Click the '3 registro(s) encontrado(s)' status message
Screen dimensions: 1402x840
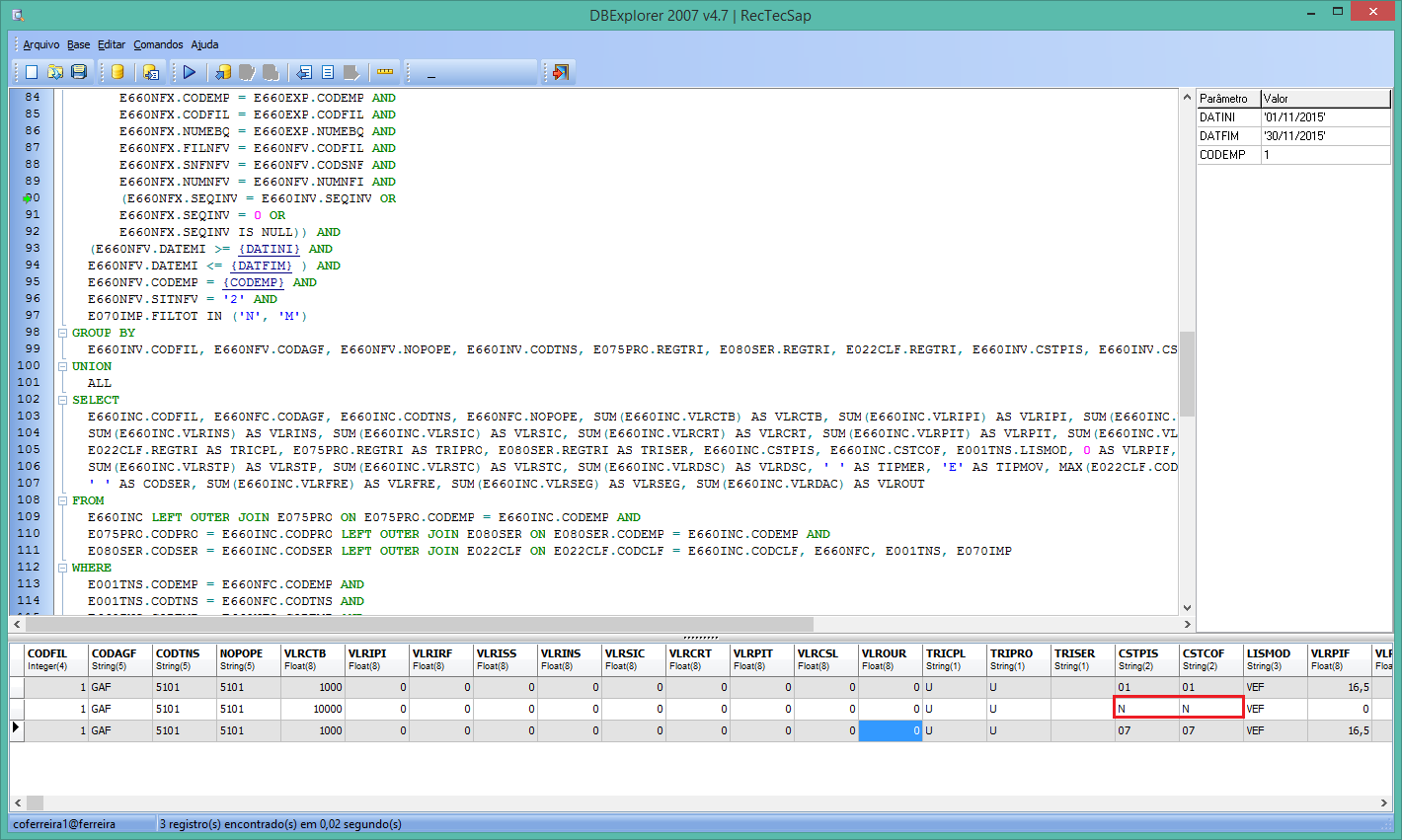point(280,823)
